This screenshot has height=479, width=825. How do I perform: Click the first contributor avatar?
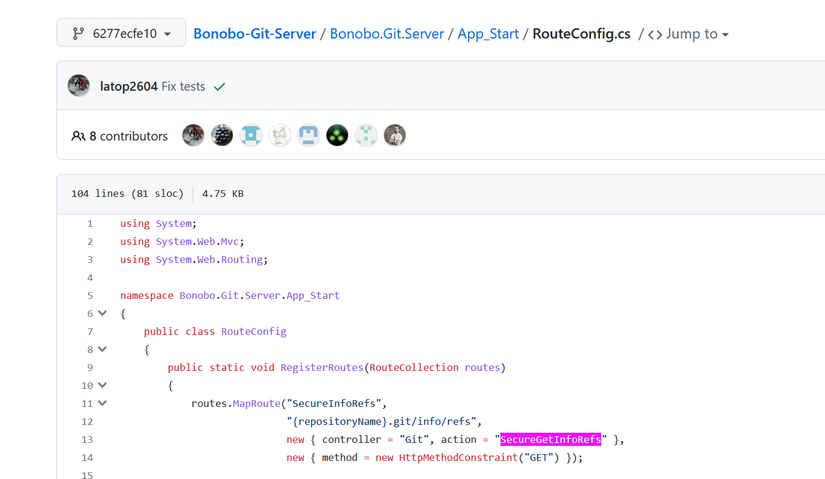tap(193, 136)
